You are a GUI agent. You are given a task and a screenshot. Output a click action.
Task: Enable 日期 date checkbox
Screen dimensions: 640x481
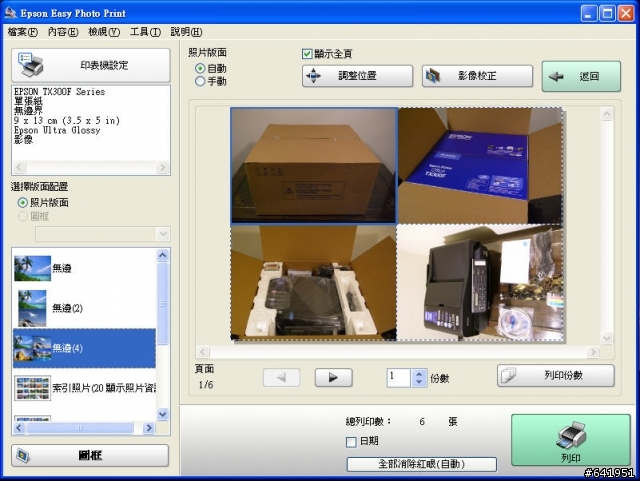[351, 442]
